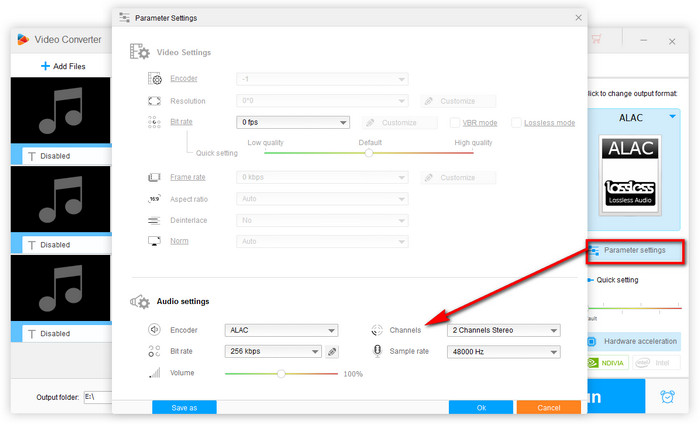Click the video quality Quick setting slider handle
Viewport: 700px width, 424px height.
(x=369, y=153)
